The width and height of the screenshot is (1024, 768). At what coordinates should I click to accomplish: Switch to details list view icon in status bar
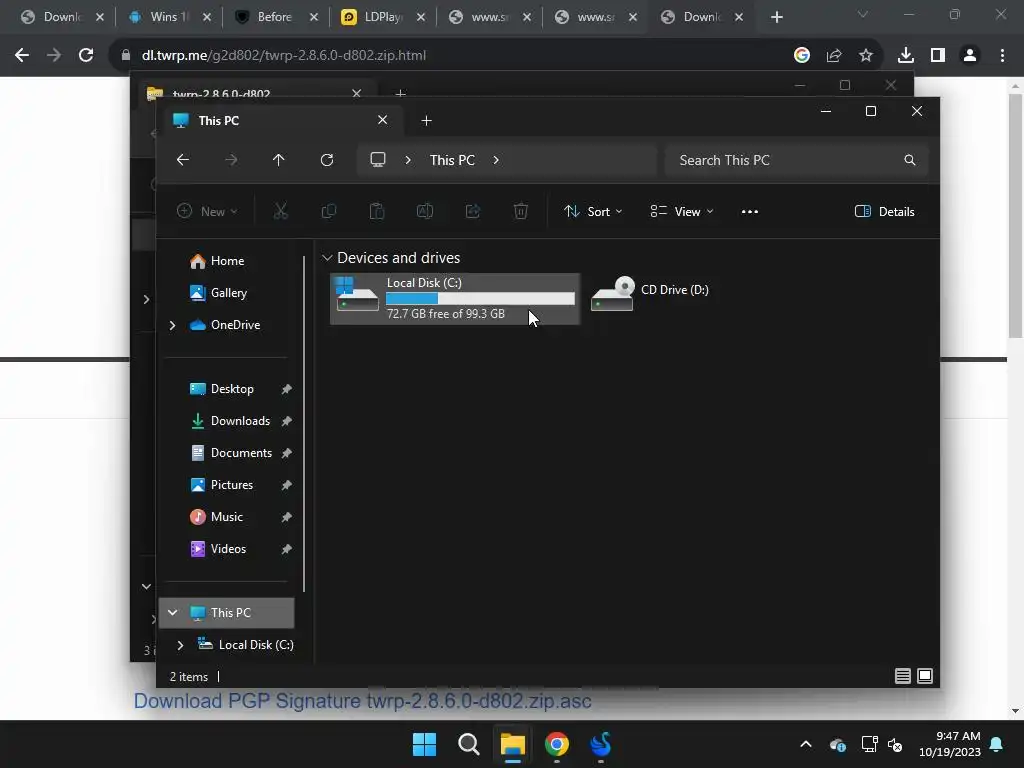tap(903, 676)
